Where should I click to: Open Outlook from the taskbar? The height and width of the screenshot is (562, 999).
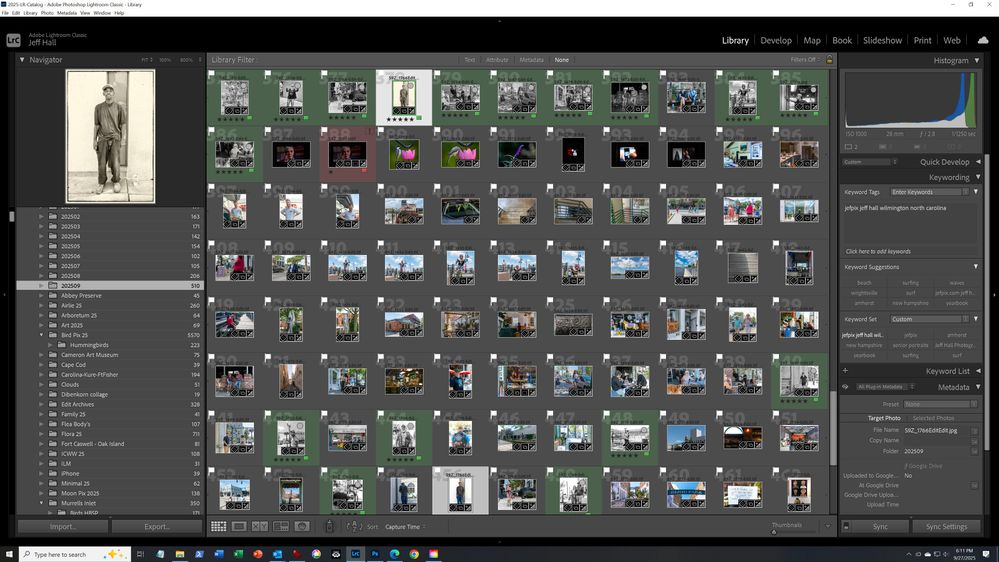[x=277, y=554]
